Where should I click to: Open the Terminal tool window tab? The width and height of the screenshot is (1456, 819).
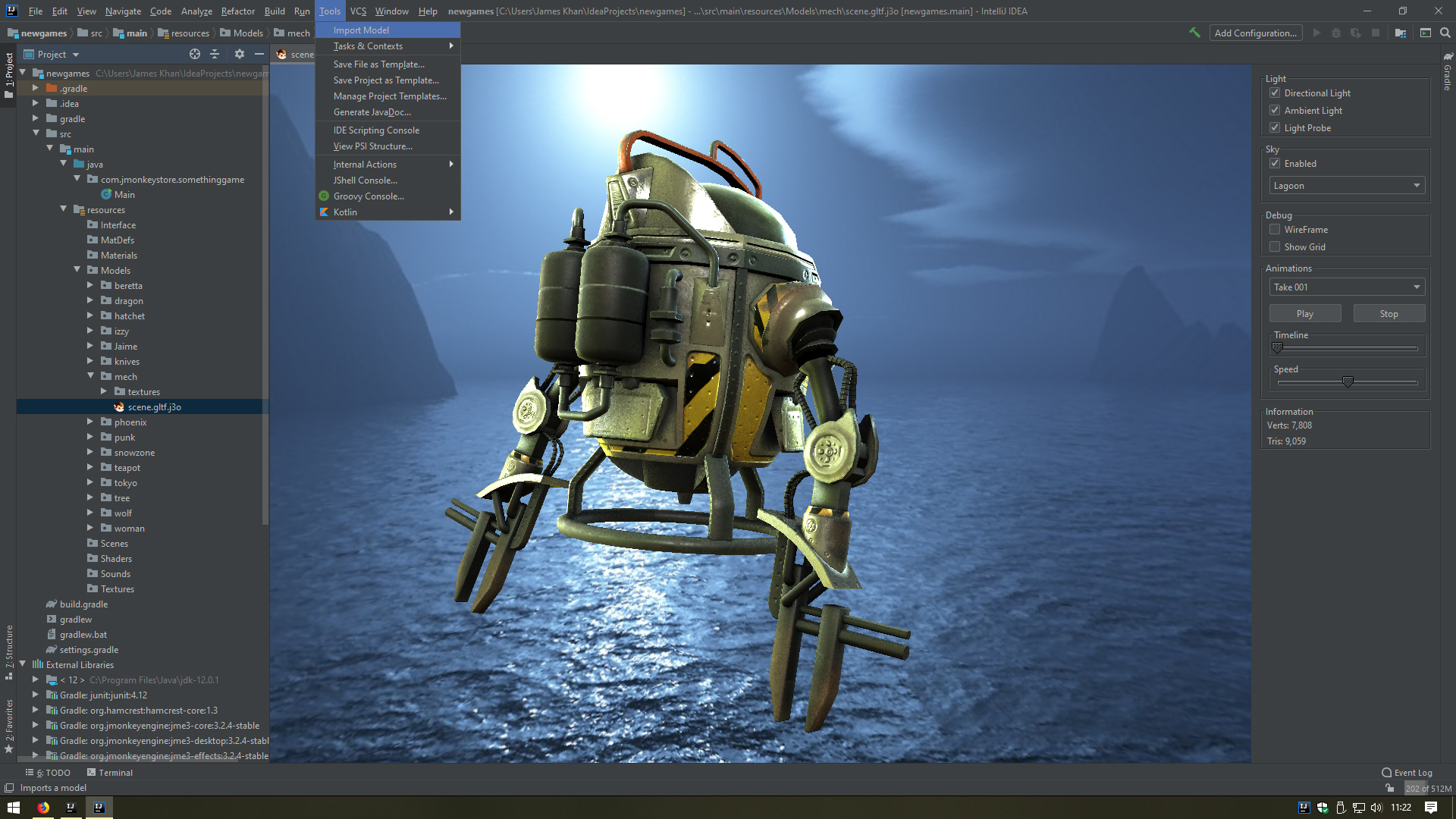point(110,773)
